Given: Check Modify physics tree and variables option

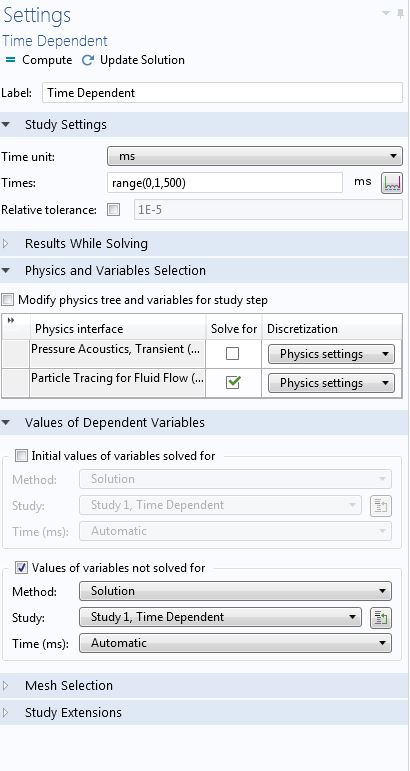Looking at the screenshot, I should coord(7,300).
